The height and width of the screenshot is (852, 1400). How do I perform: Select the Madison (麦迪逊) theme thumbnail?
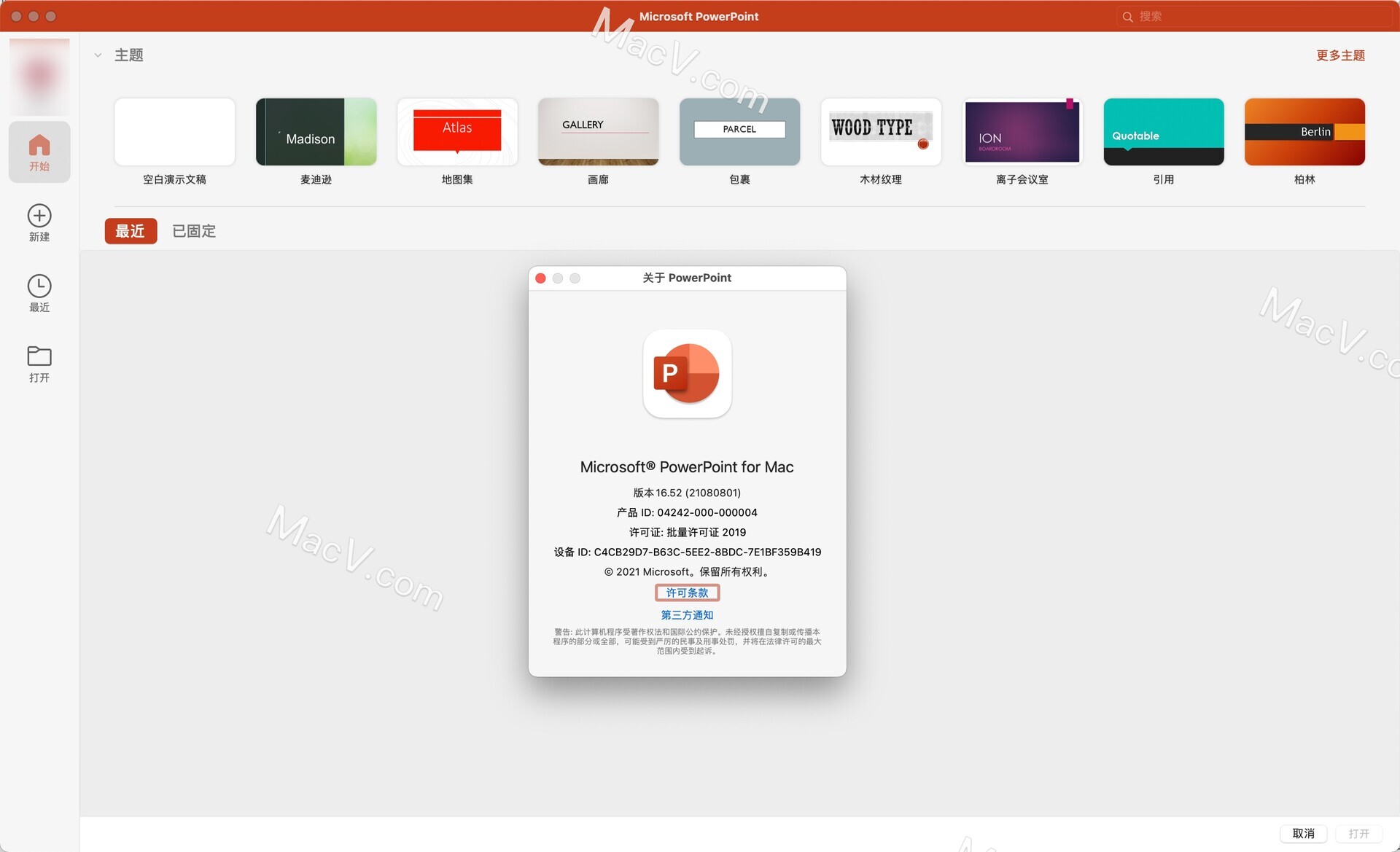[x=316, y=132]
